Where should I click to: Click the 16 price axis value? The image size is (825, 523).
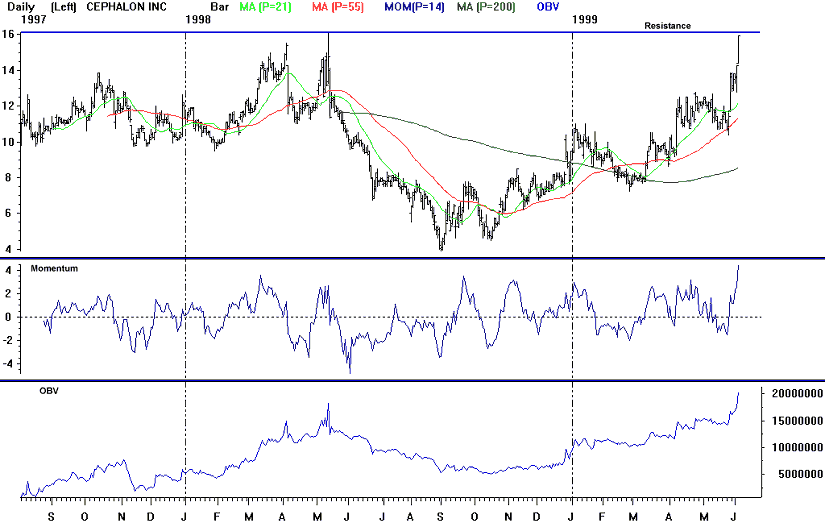click(x=8, y=34)
